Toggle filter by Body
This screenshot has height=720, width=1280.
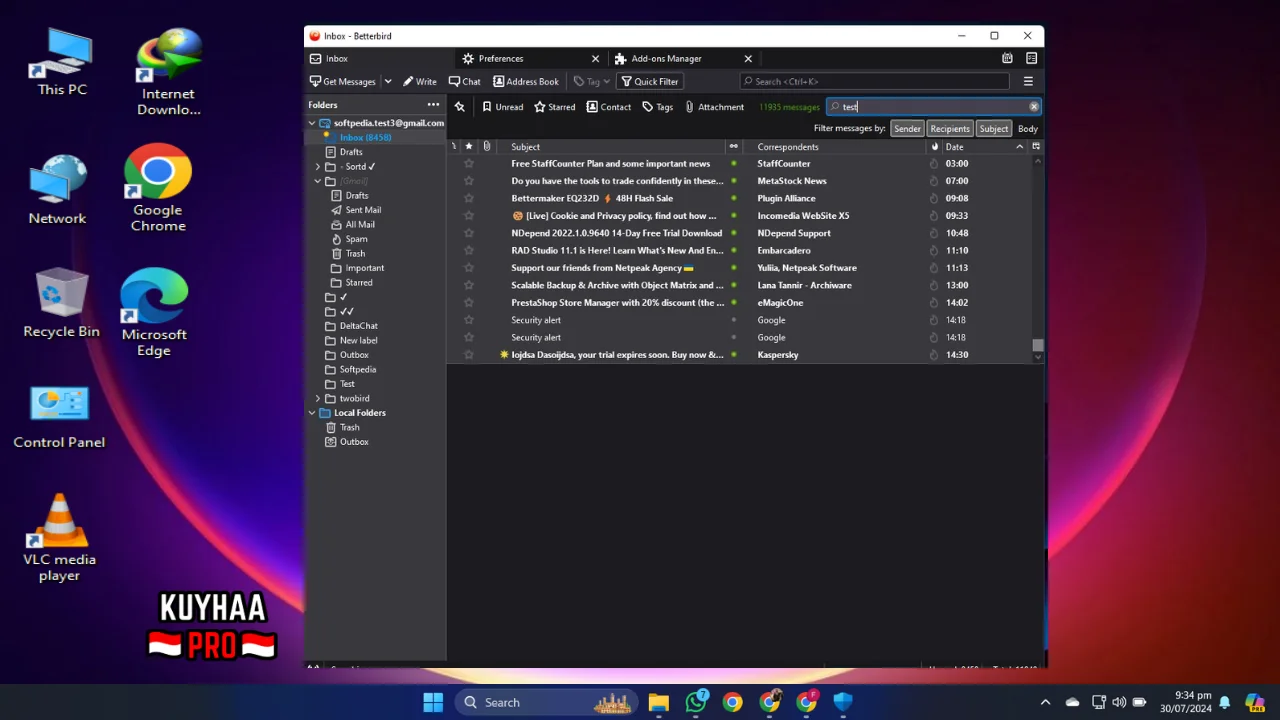(1028, 129)
